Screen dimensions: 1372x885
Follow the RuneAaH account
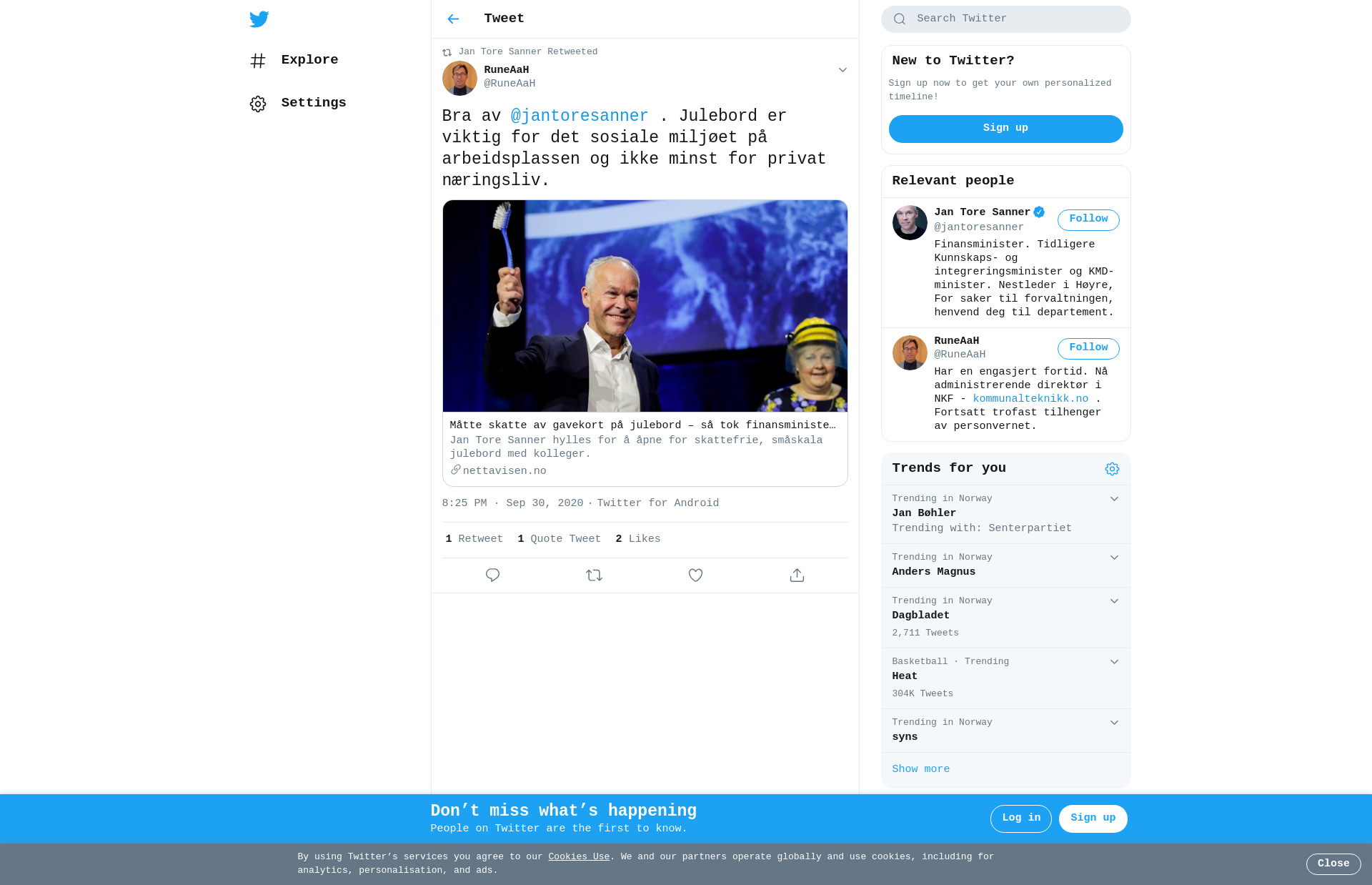(1088, 348)
